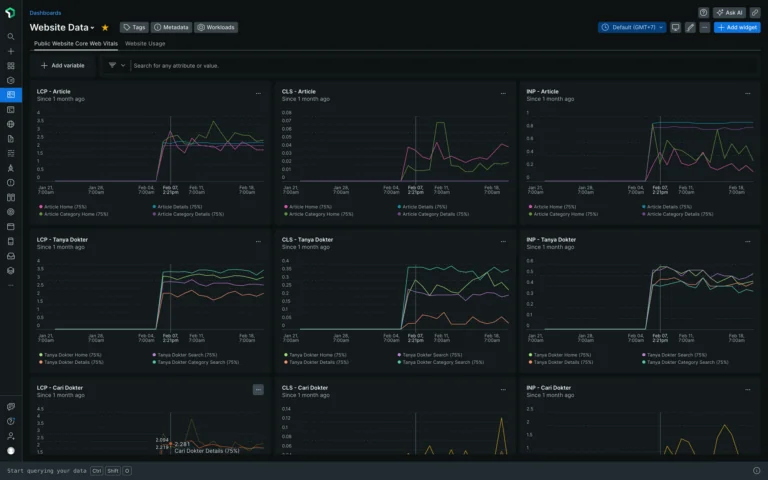This screenshot has height=480, width=768.
Task: Enter TV mode with monitor icon
Action: point(675,27)
